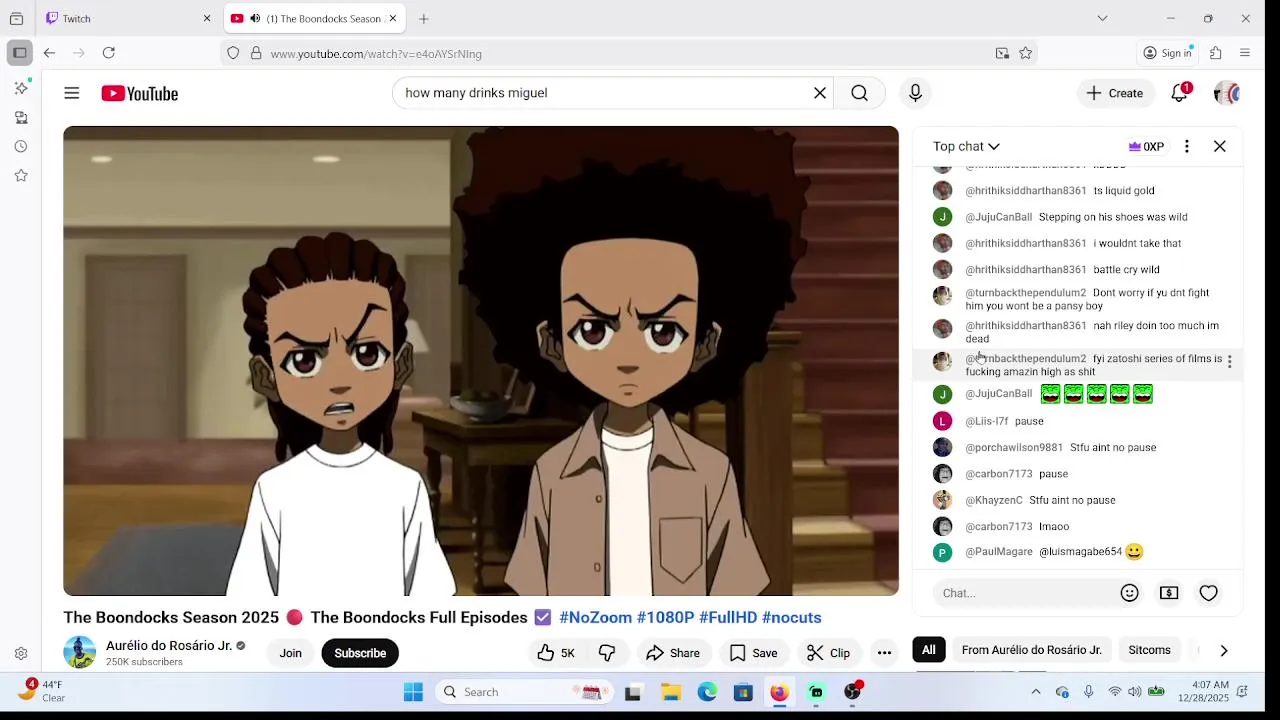The height and width of the screenshot is (720, 1280).
Task: Open the YouTube account avatar menu
Action: click(x=1227, y=93)
